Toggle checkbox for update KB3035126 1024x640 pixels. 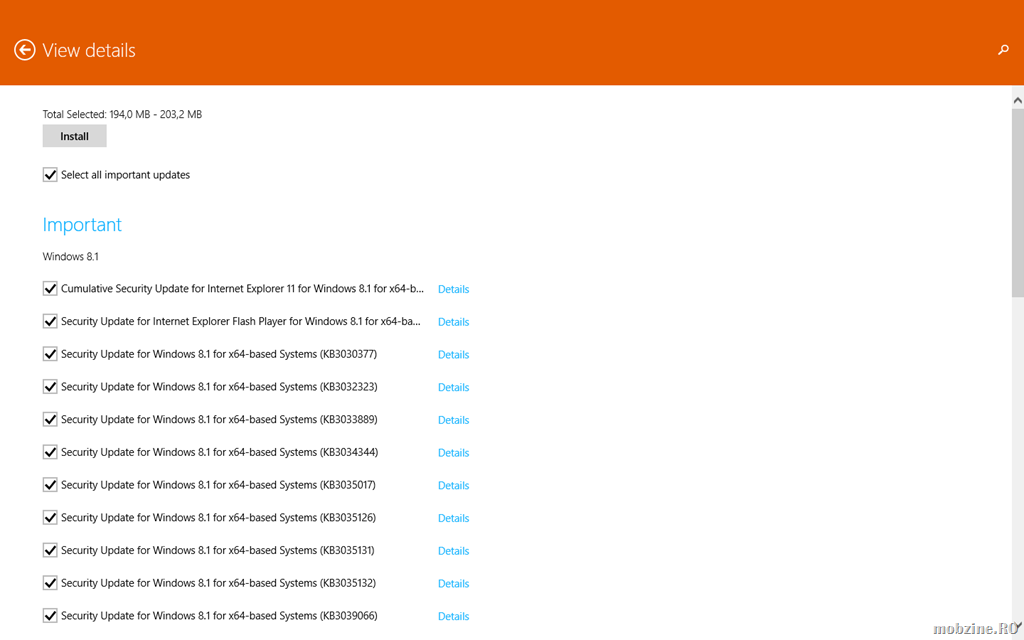[50, 517]
